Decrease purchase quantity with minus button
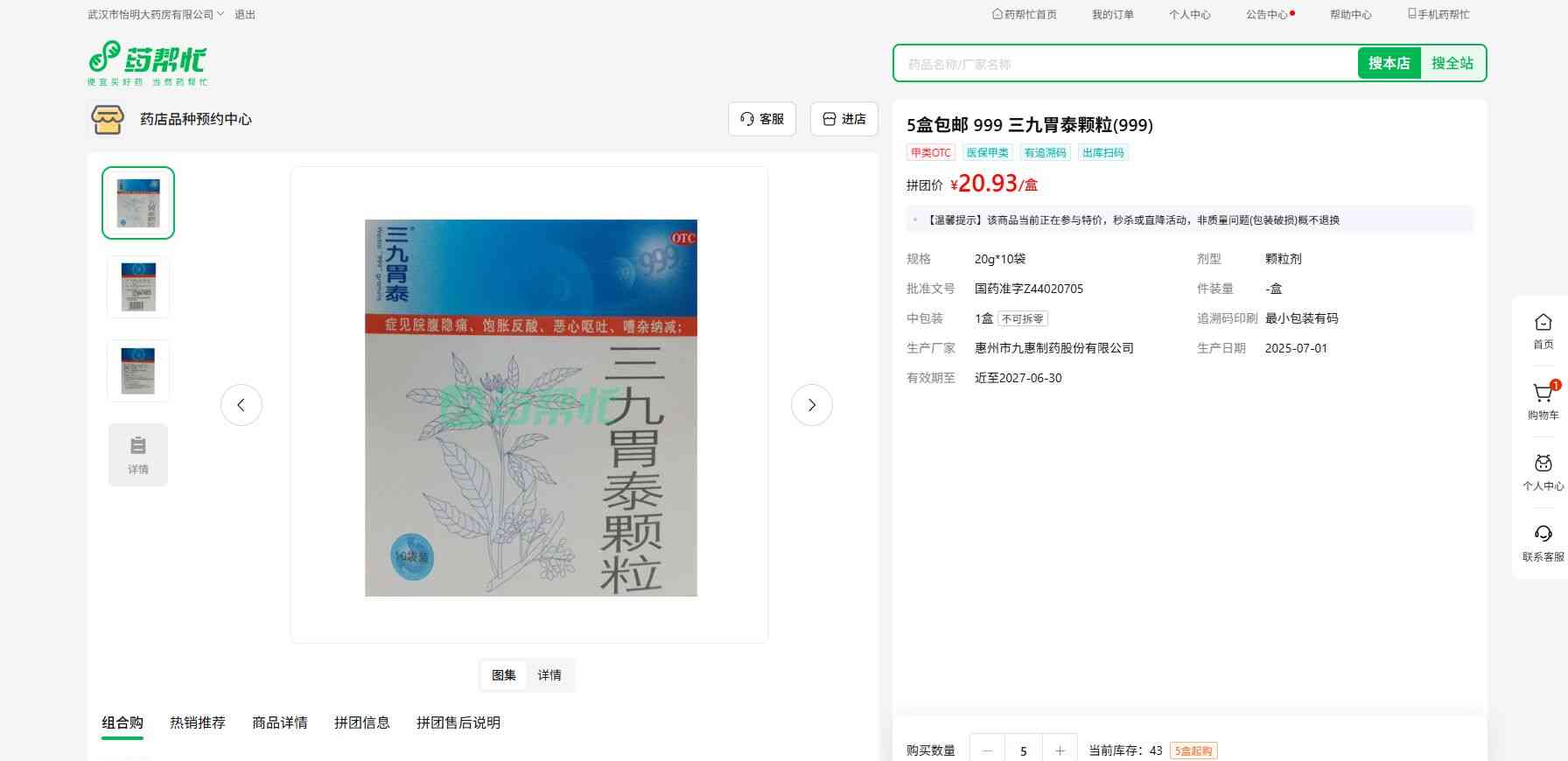This screenshot has width=1568, height=761. [988, 751]
